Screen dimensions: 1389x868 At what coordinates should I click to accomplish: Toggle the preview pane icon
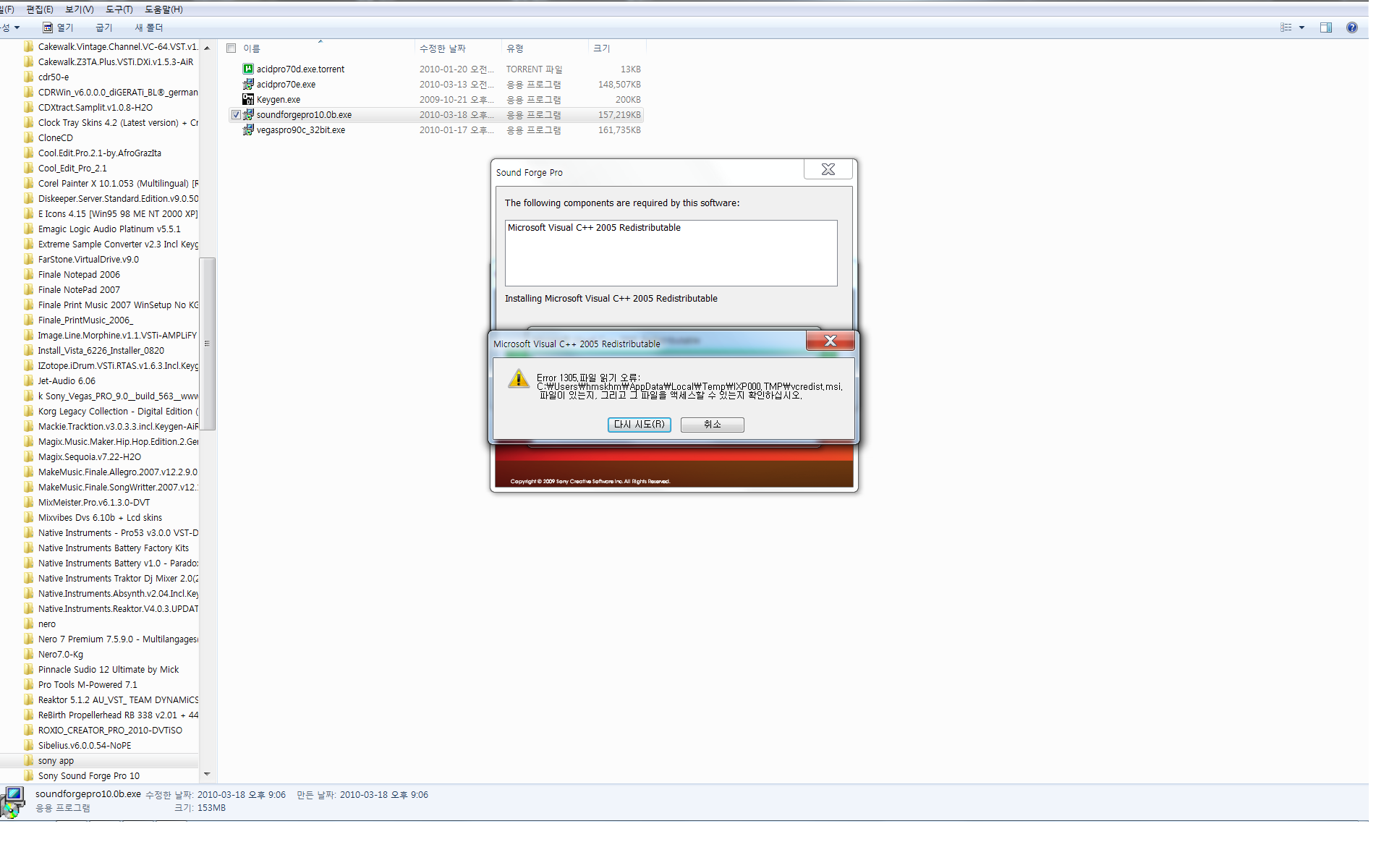point(1326,27)
